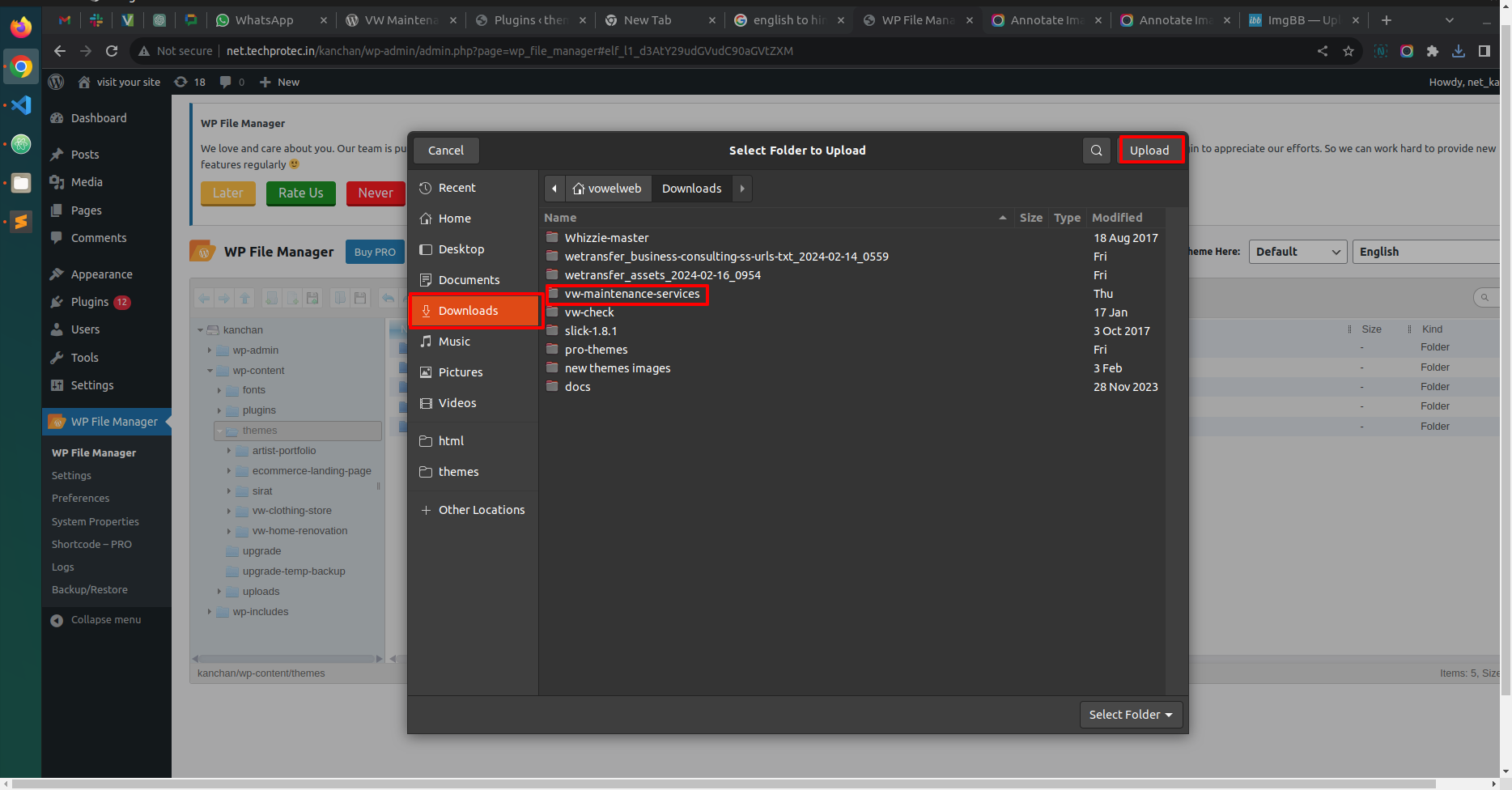Open a new browser tab
1512x790 pixels.
[x=1387, y=20]
